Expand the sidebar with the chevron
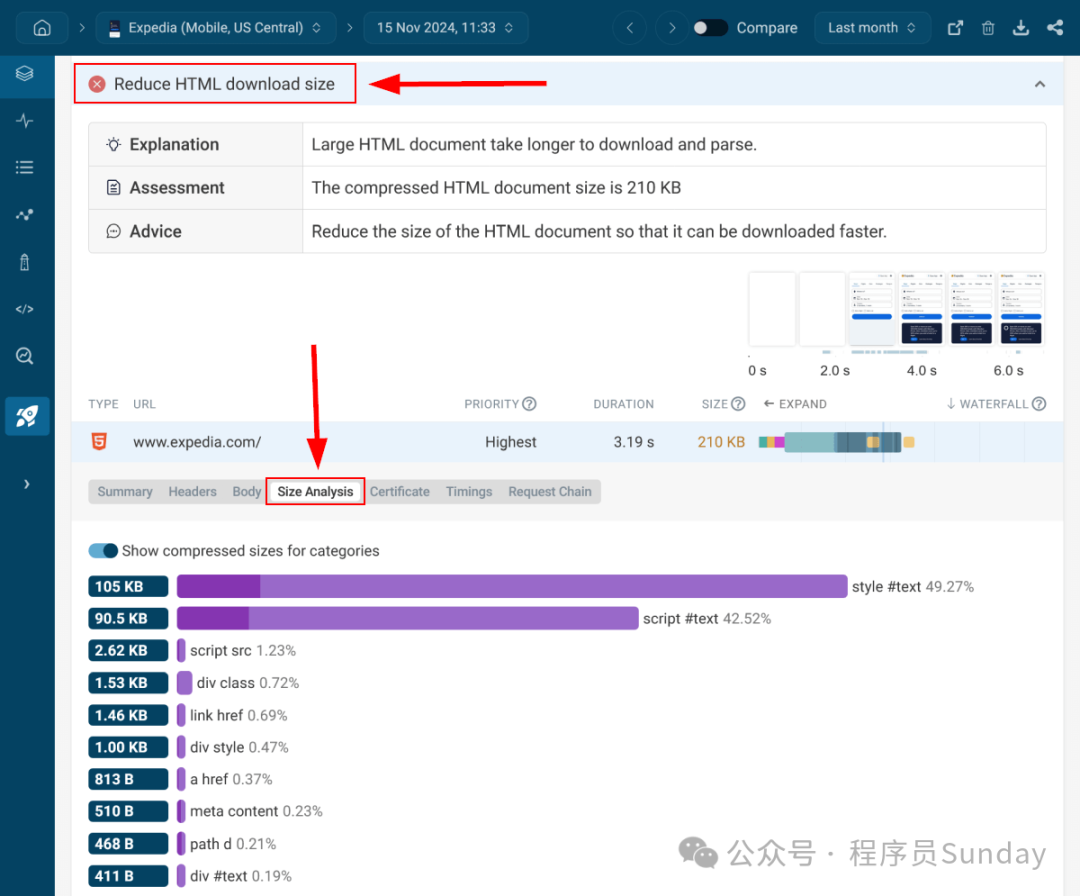 [x=26, y=484]
